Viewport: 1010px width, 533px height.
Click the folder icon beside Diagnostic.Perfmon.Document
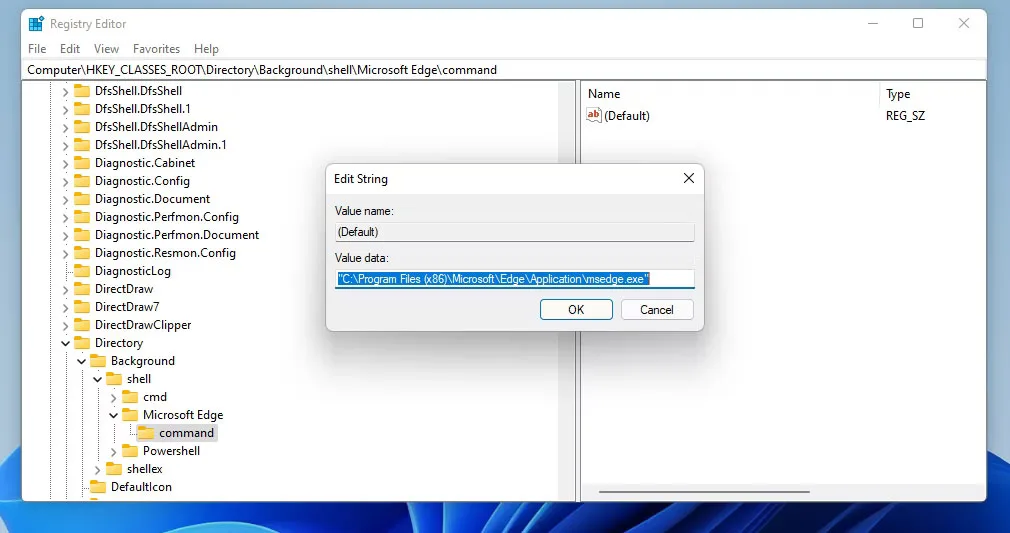[82, 235]
